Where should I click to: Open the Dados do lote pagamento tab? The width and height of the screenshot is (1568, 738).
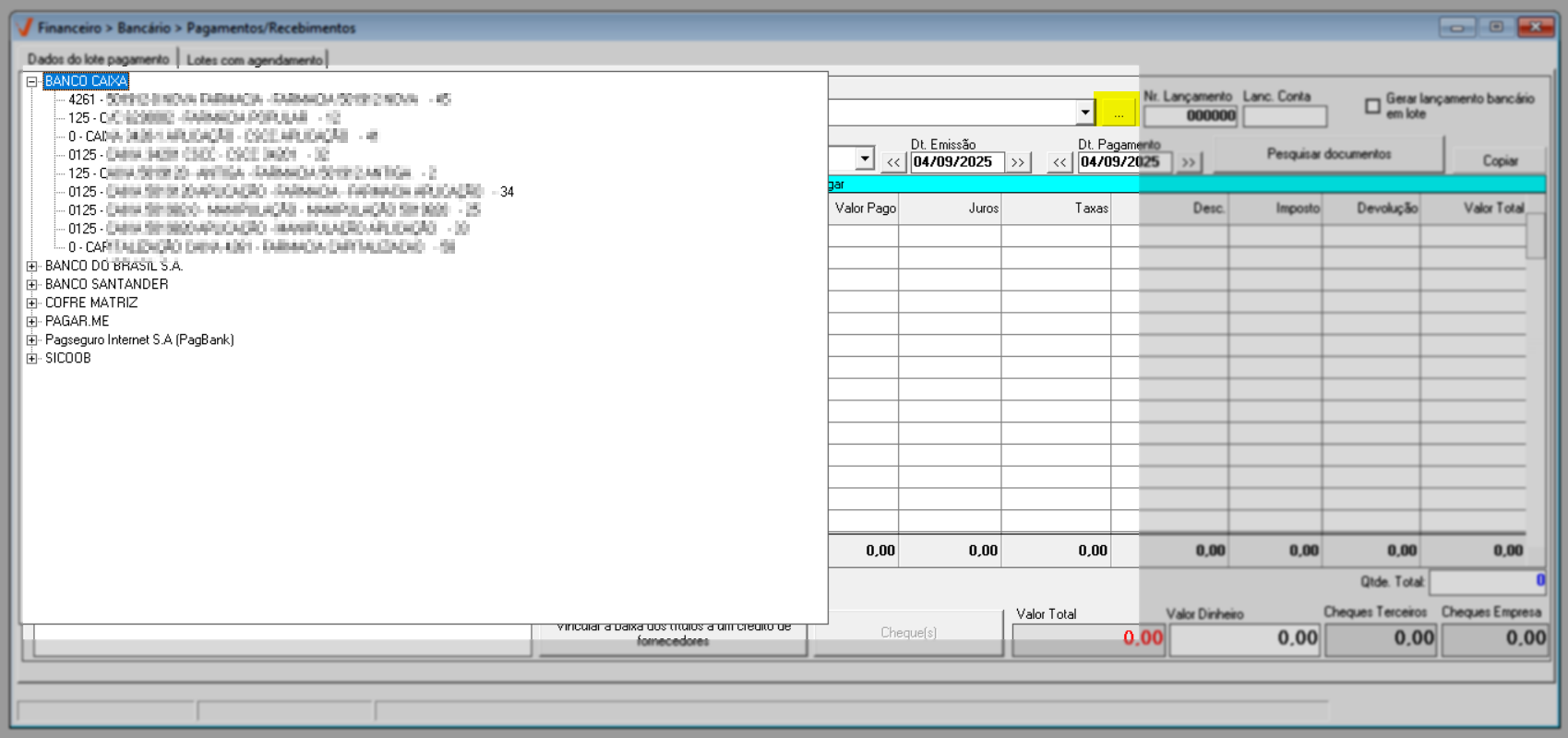(x=99, y=59)
